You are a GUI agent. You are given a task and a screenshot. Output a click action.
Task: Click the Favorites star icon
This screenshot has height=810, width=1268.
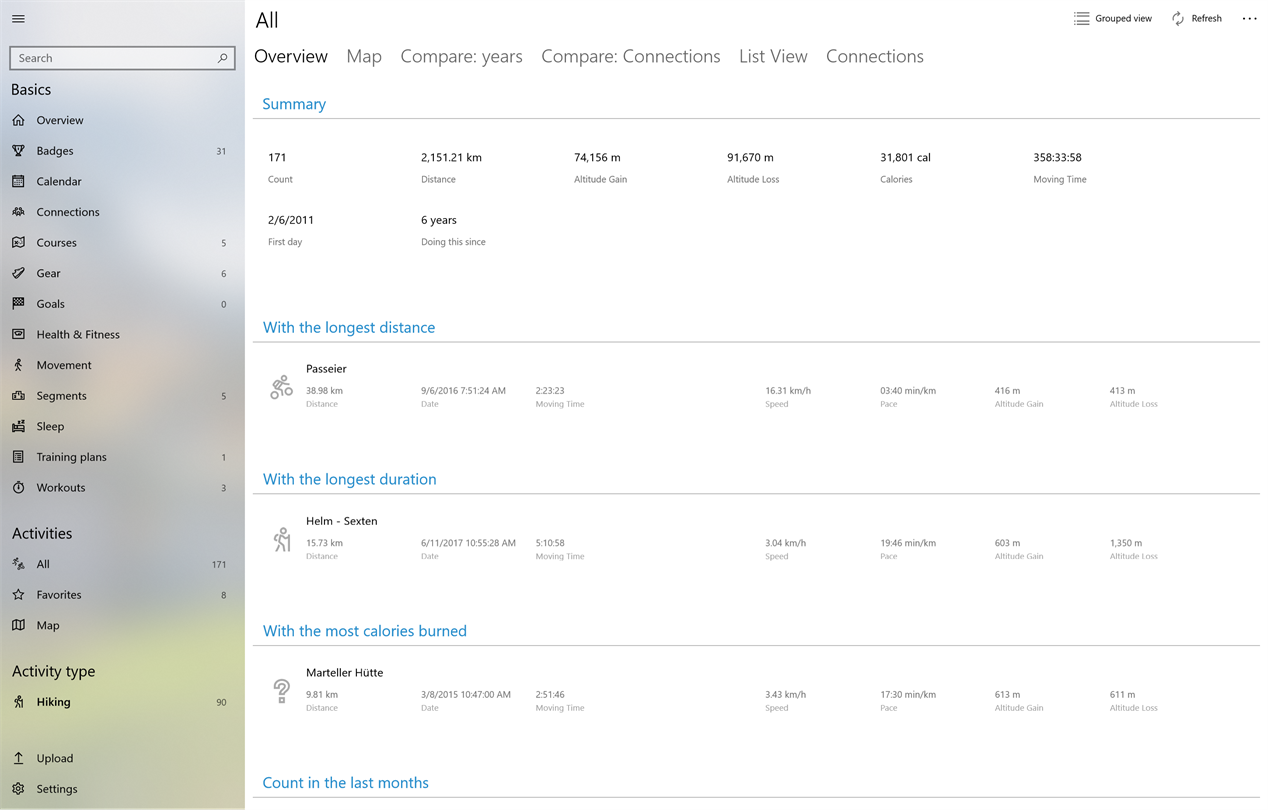tap(18, 595)
